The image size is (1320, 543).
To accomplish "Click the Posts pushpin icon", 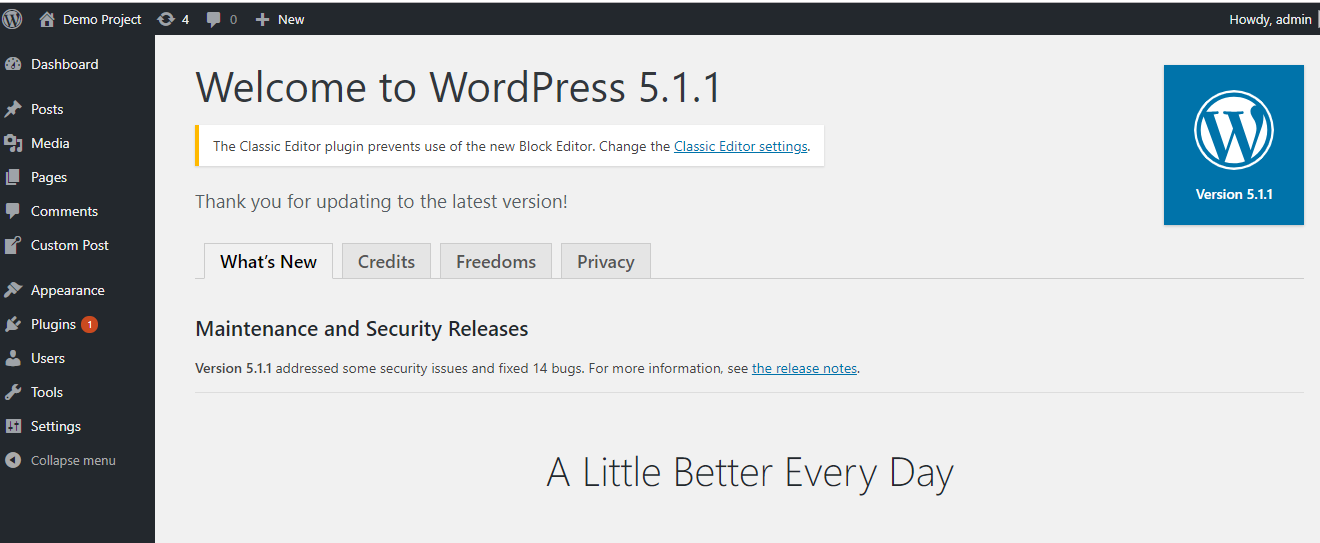I will 13,109.
